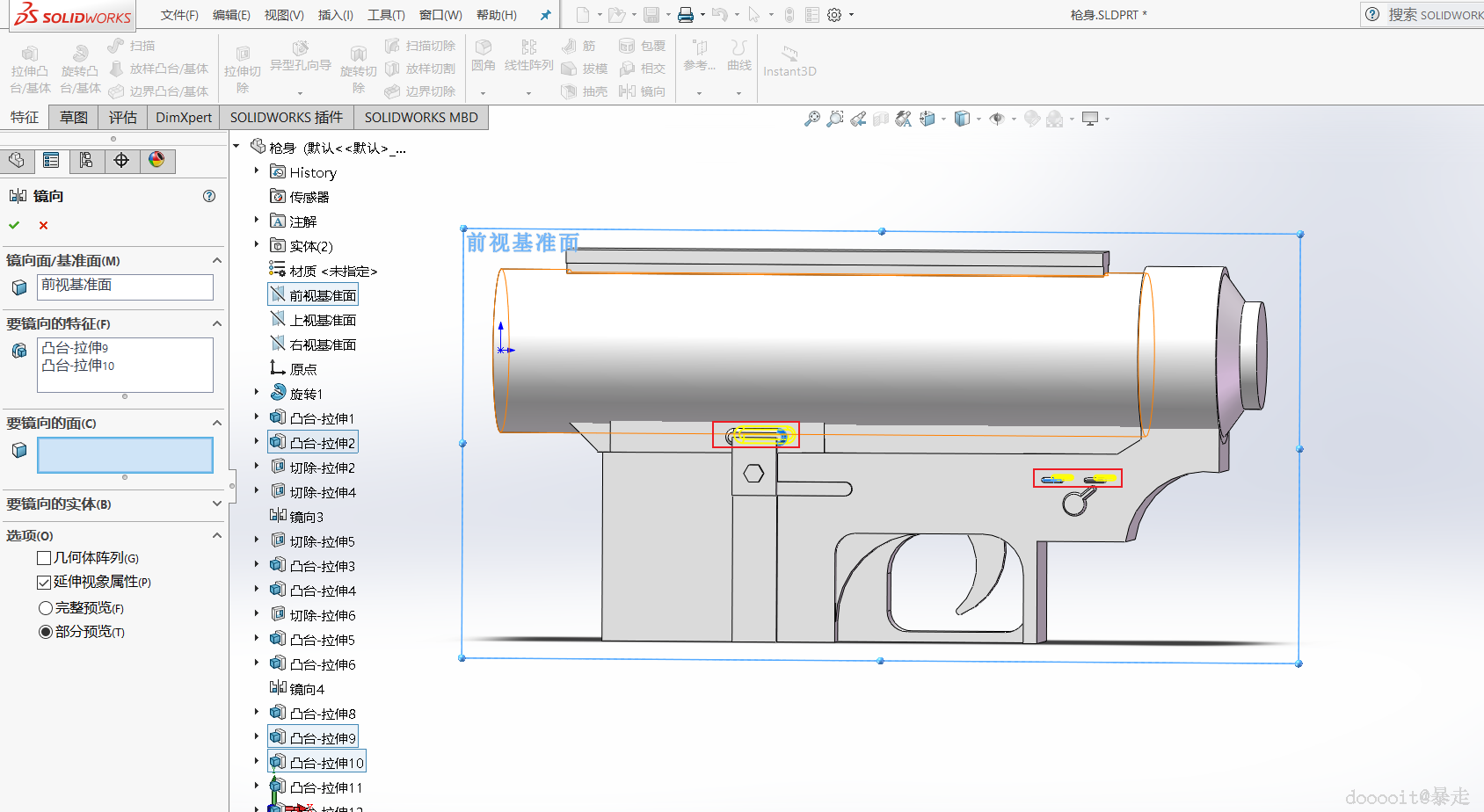
Task: Click the green checkmark to confirm mirror
Action: (x=14, y=225)
